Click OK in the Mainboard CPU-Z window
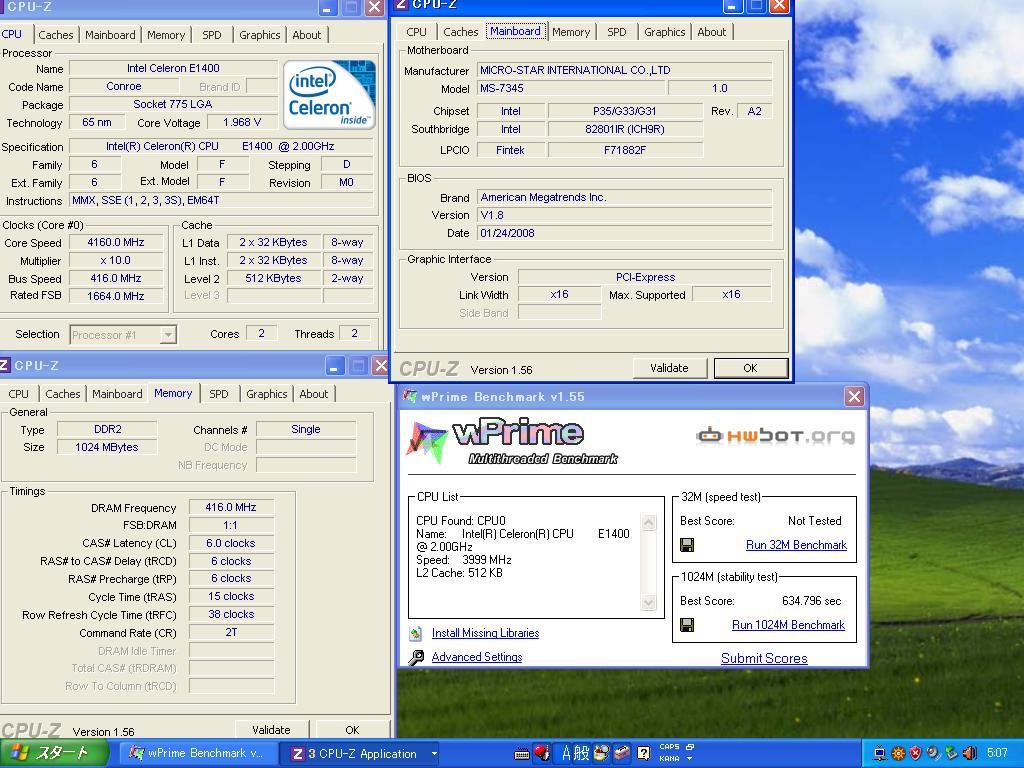This screenshot has height=768, width=1024. click(750, 368)
